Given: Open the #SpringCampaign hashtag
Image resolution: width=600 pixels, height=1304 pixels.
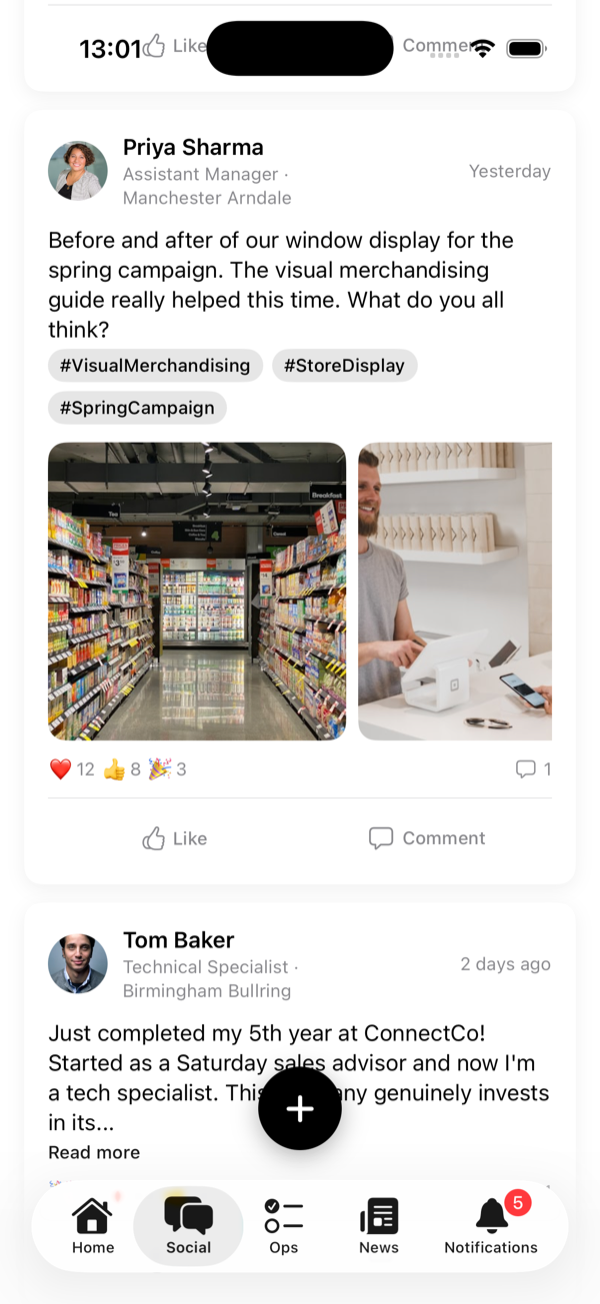Looking at the screenshot, I should (x=137, y=407).
